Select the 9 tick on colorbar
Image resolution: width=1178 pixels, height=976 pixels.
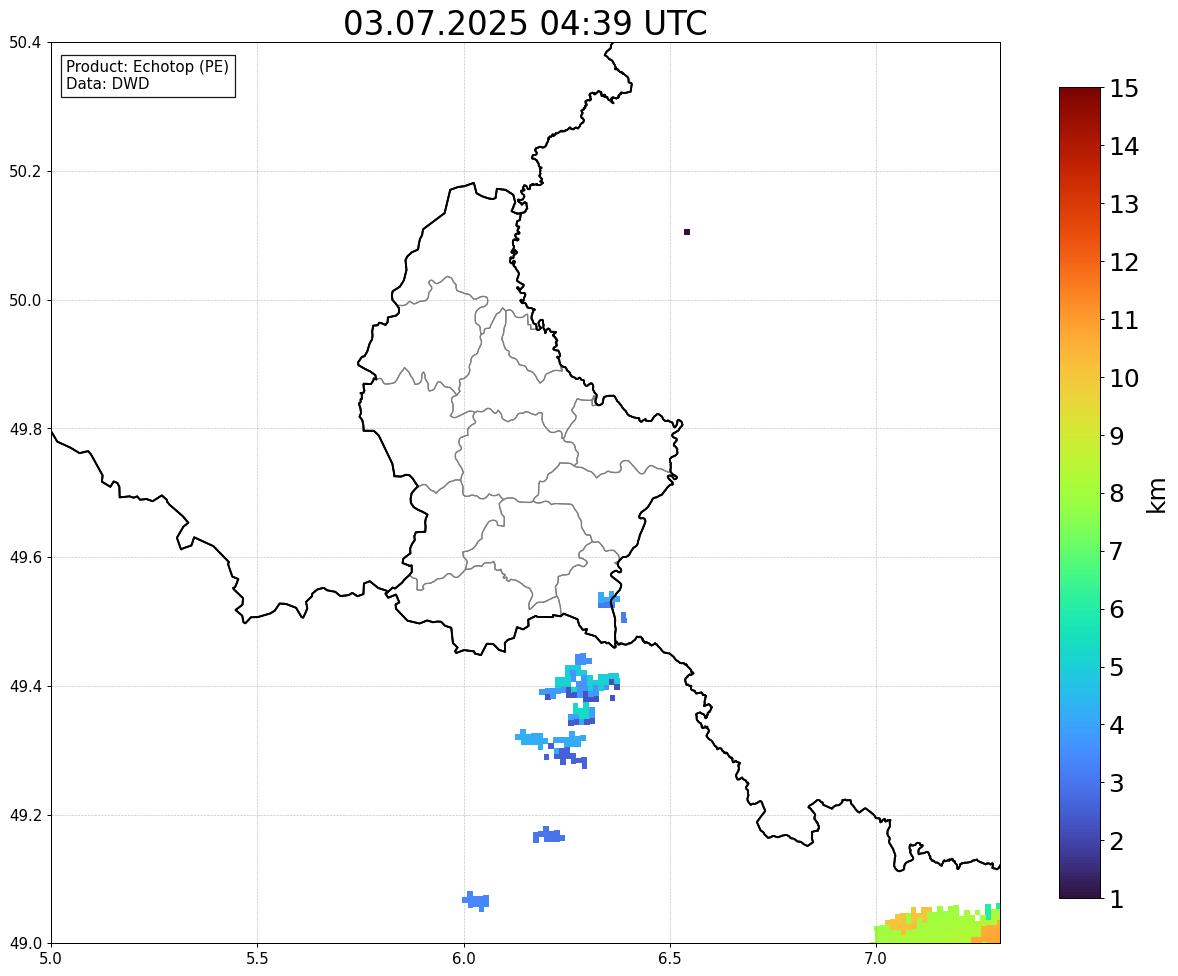[x=1117, y=436]
